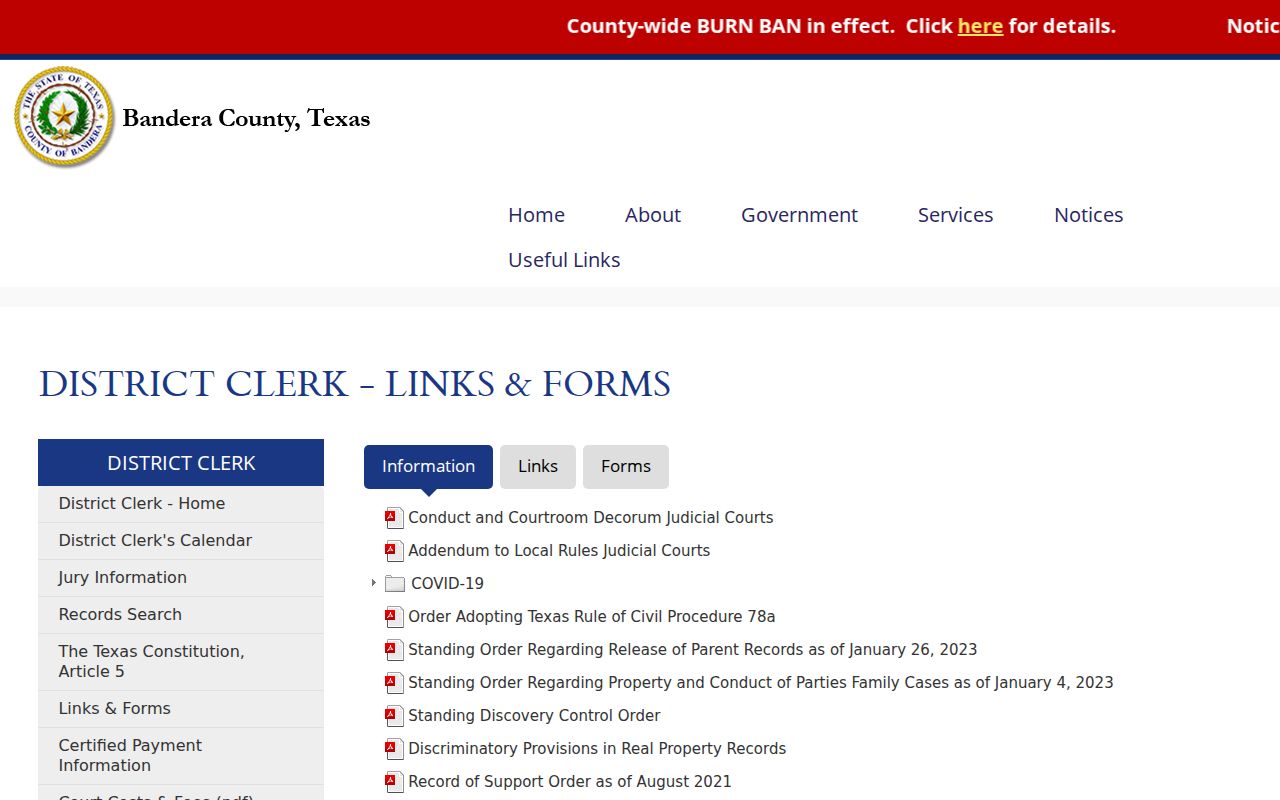Open Addendum to Local Rules Judicial Courts

[559, 551]
